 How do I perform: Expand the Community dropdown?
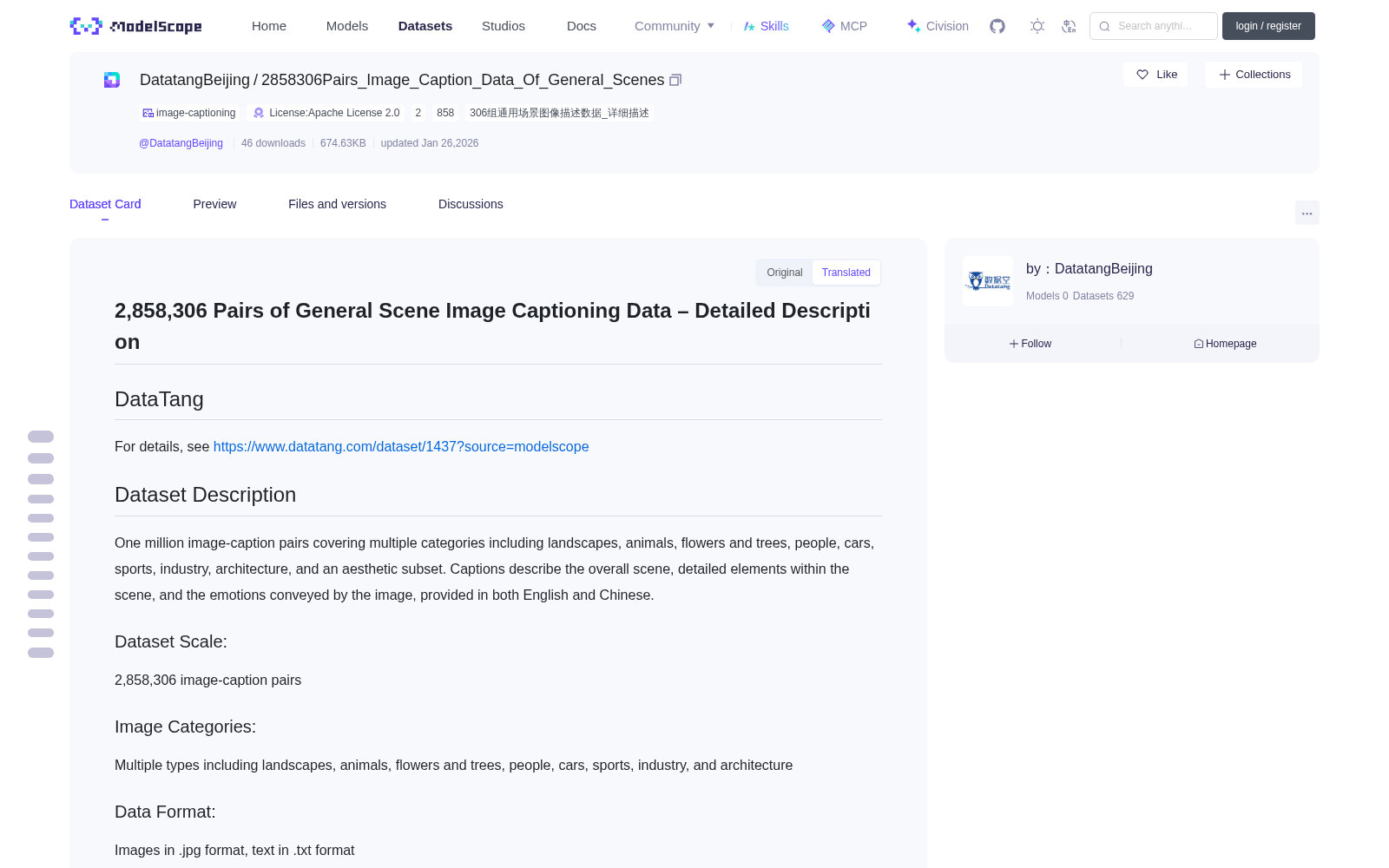(x=675, y=26)
